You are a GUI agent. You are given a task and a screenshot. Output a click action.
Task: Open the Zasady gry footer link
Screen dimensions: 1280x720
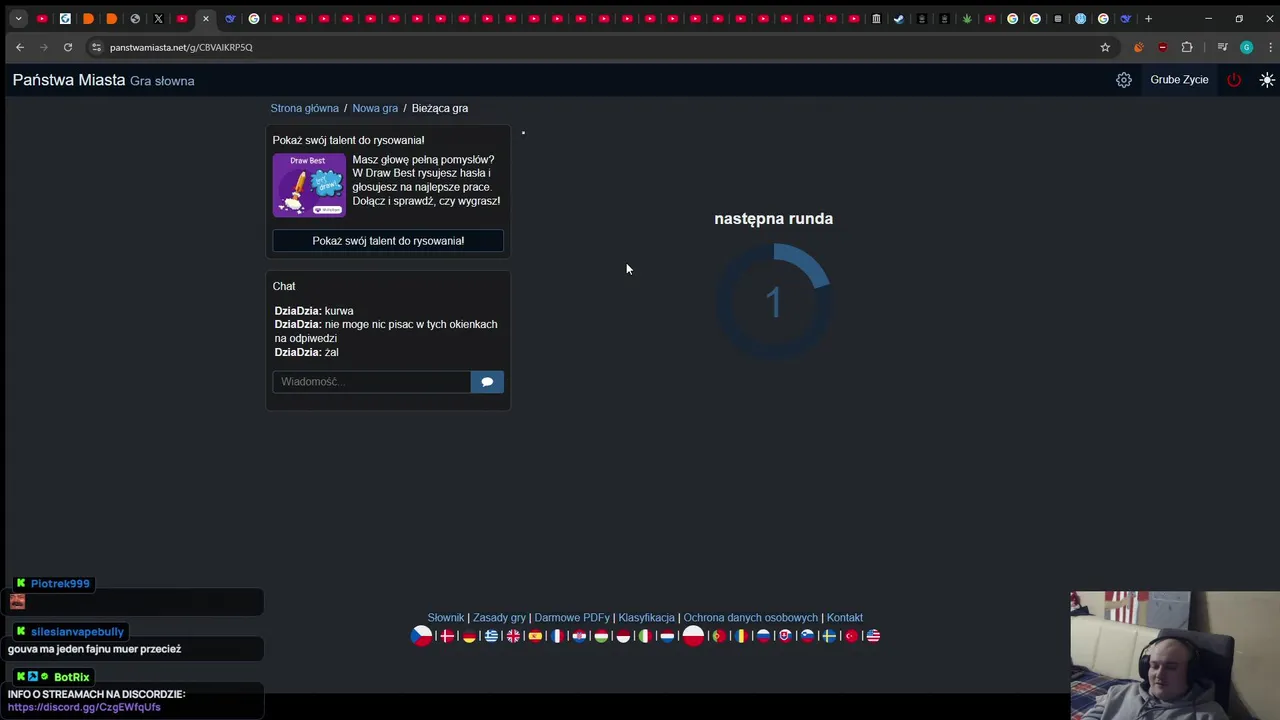click(499, 618)
